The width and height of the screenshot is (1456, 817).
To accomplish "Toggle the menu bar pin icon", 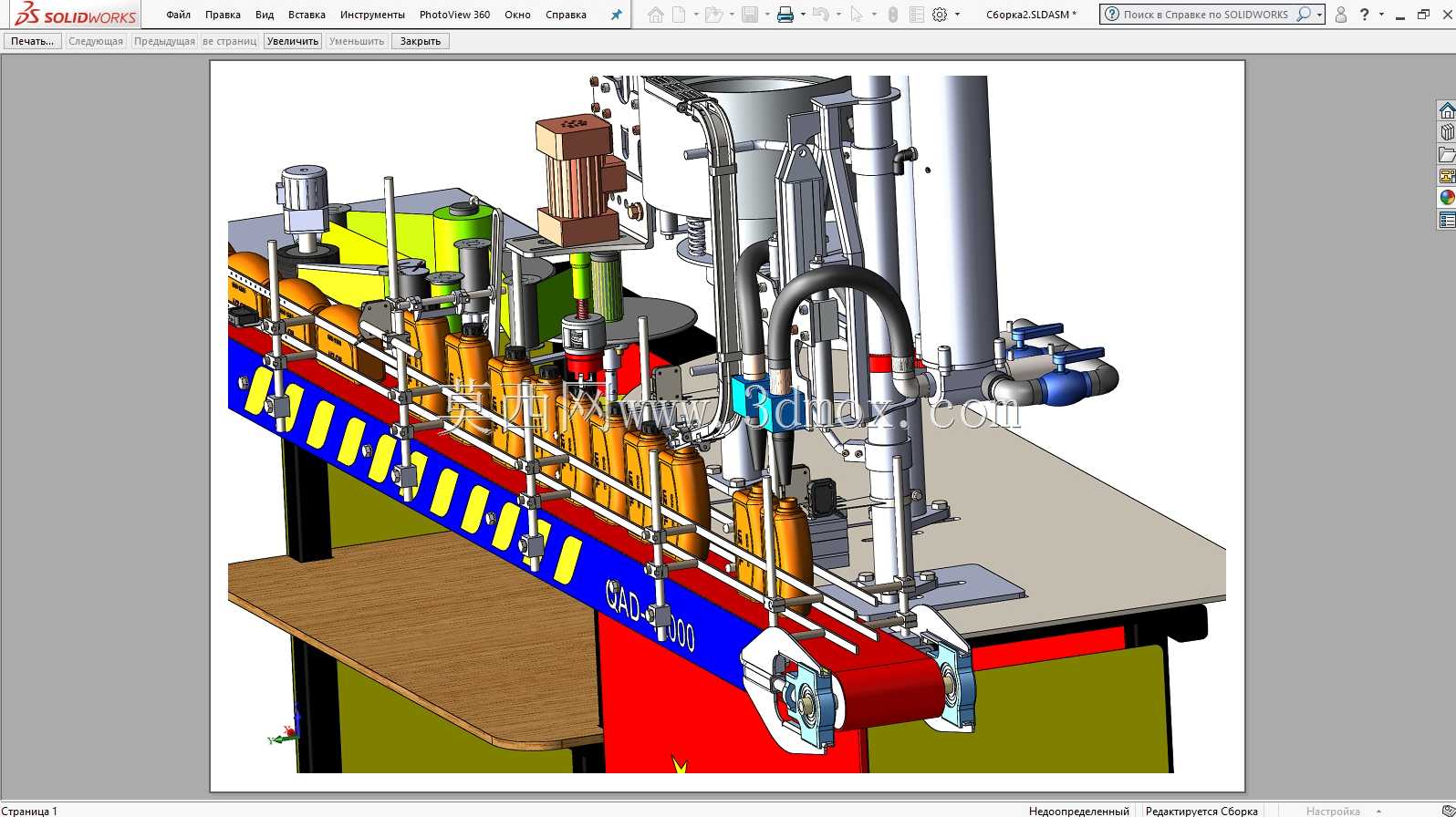I will click(x=616, y=15).
